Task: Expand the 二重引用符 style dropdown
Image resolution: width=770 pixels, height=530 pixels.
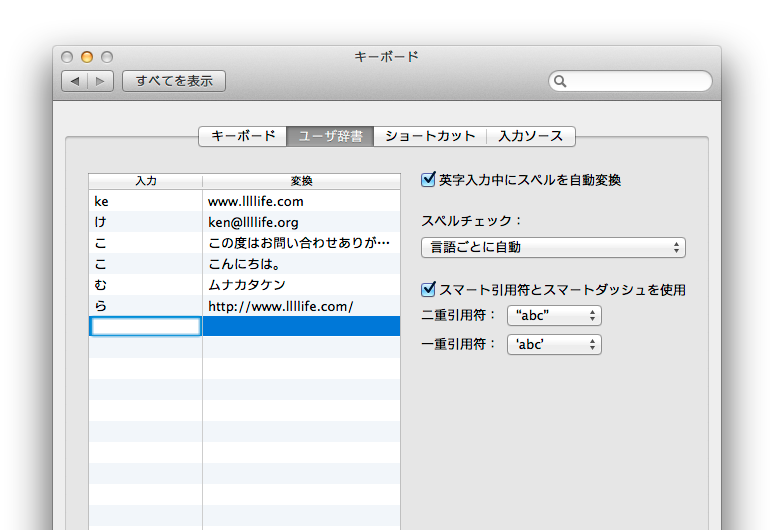Action: (x=554, y=316)
